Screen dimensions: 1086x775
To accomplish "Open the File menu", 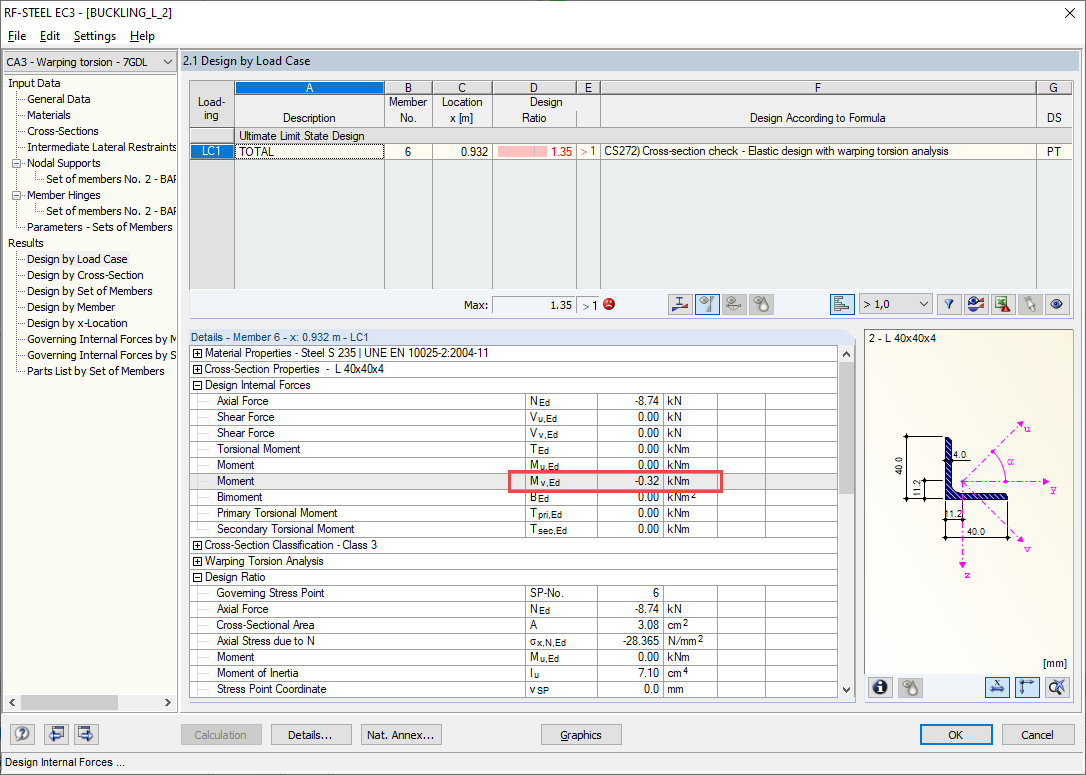I will point(17,36).
